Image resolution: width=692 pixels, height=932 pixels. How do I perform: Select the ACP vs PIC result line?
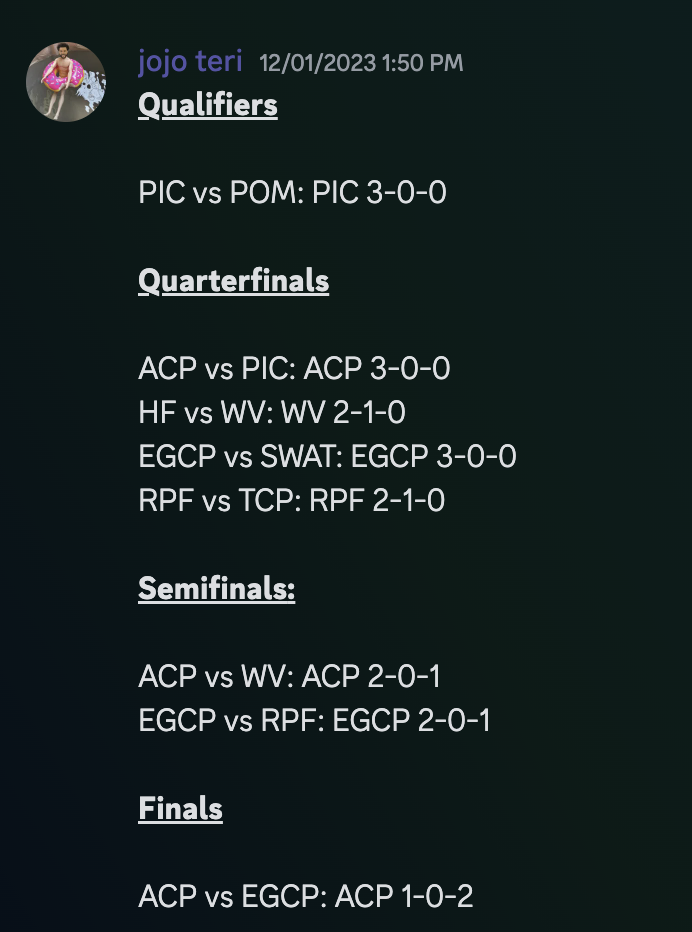click(x=294, y=370)
